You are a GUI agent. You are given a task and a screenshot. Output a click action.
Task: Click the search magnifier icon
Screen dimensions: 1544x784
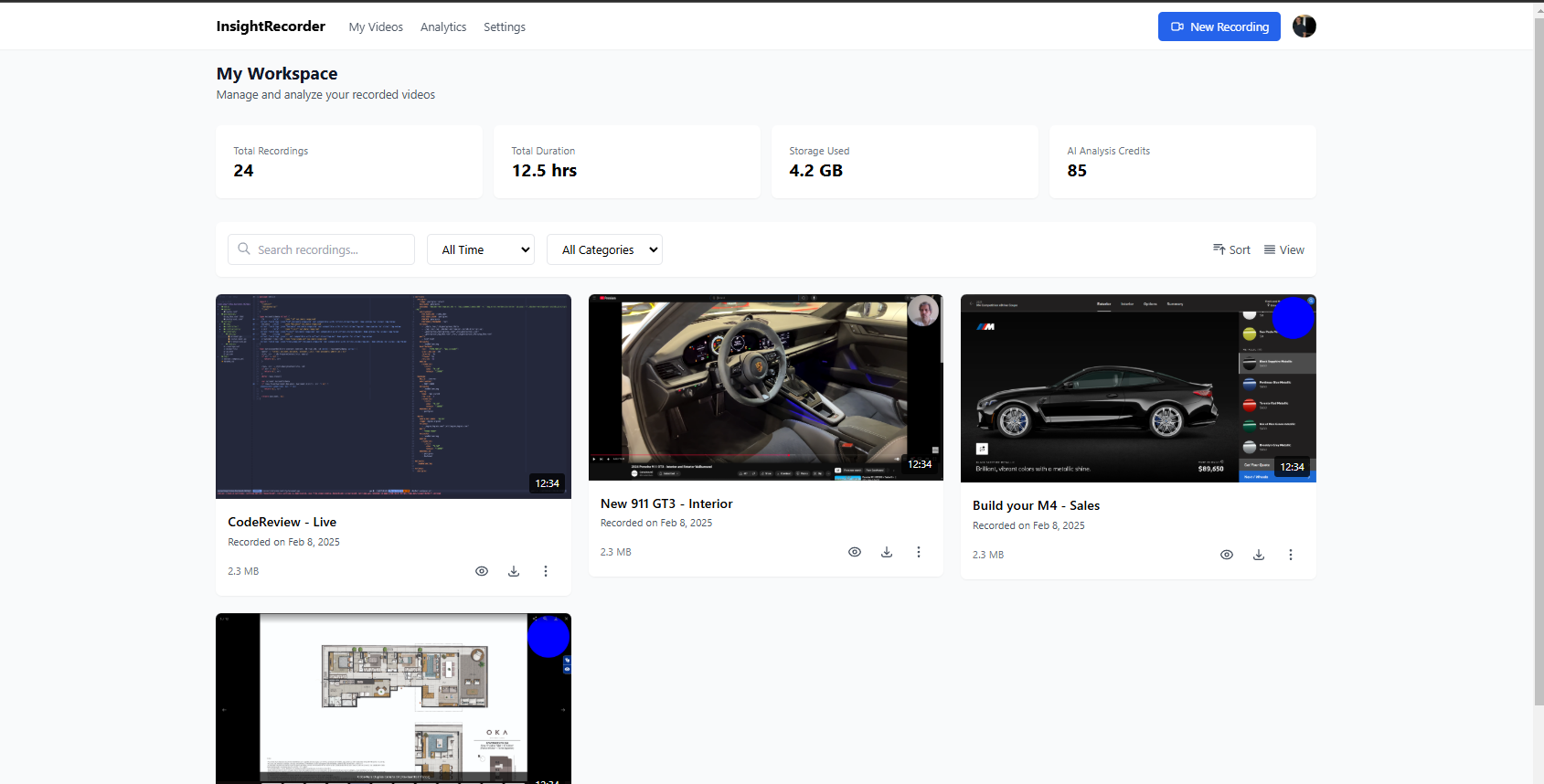pyautogui.click(x=244, y=249)
